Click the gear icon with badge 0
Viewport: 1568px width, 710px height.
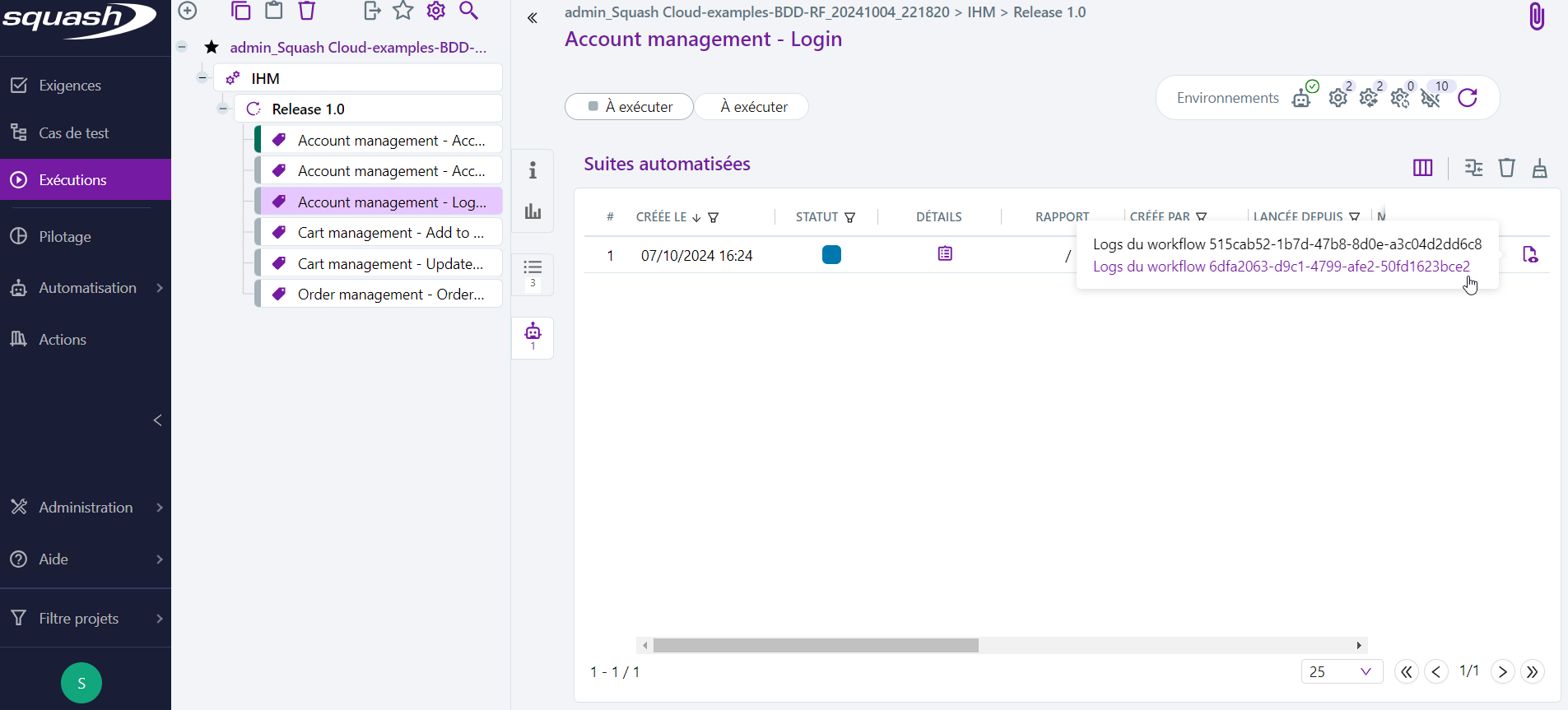[1401, 98]
